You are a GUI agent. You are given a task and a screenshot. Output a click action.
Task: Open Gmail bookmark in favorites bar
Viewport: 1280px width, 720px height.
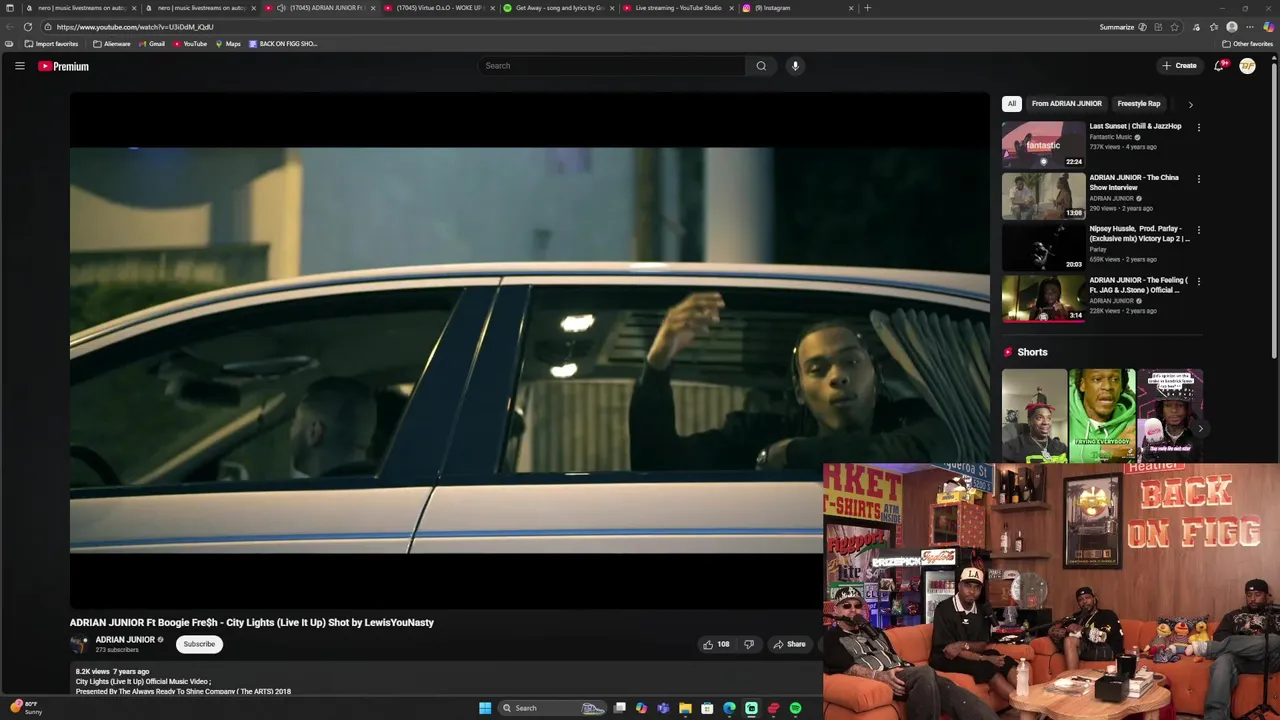point(152,44)
